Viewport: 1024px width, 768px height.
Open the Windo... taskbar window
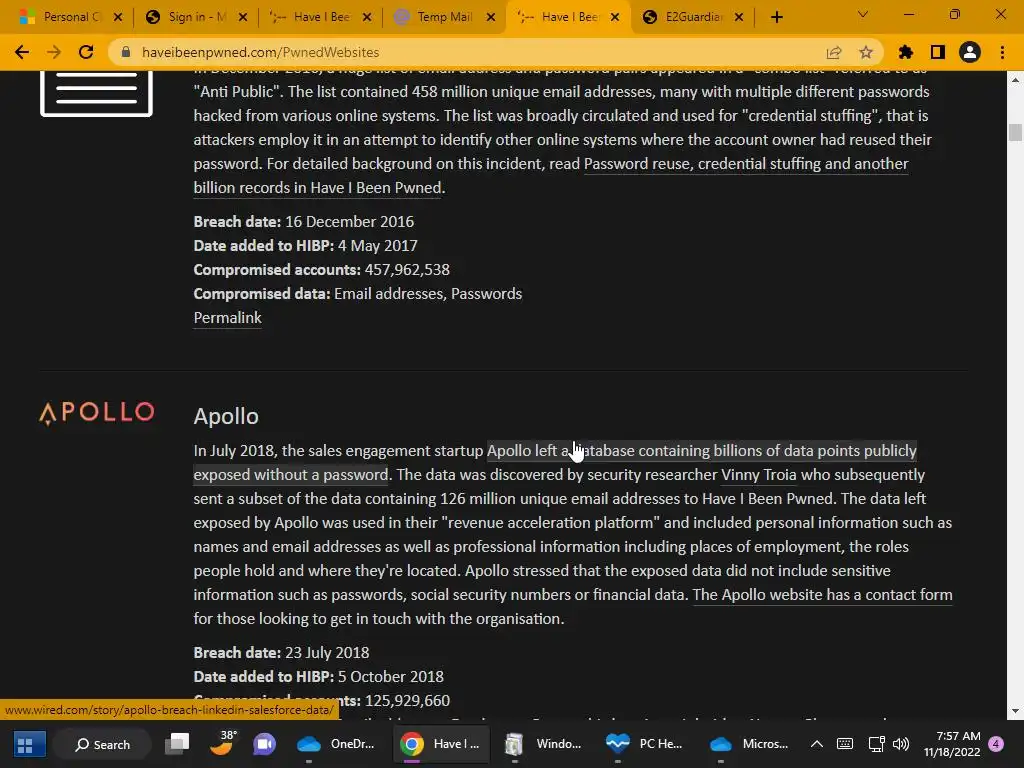pos(545,744)
